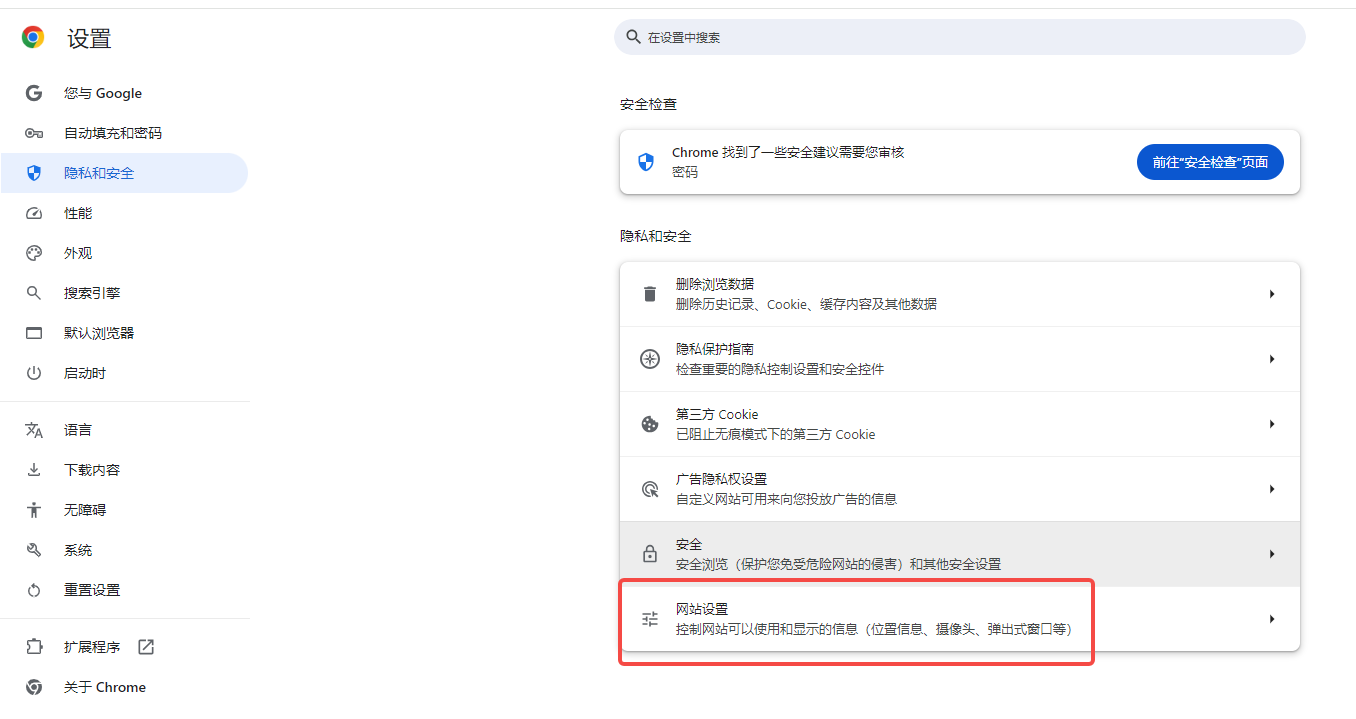Open 您与 Google settings section
Viewport: 1356px width, 719px height.
124,93
